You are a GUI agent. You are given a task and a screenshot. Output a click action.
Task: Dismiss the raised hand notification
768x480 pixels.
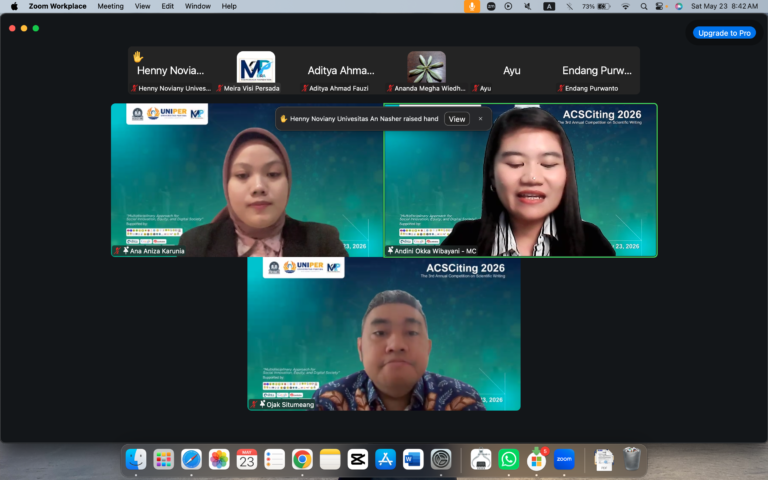click(x=480, y=119)
